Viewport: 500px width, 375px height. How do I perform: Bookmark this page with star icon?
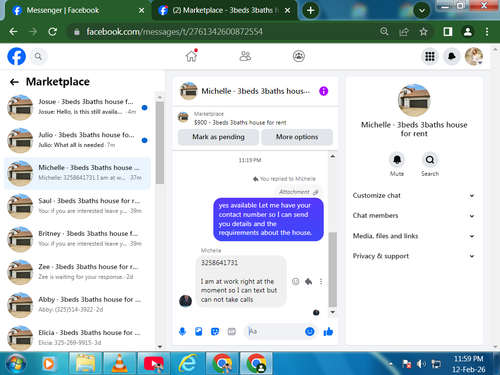coord(423,32)
